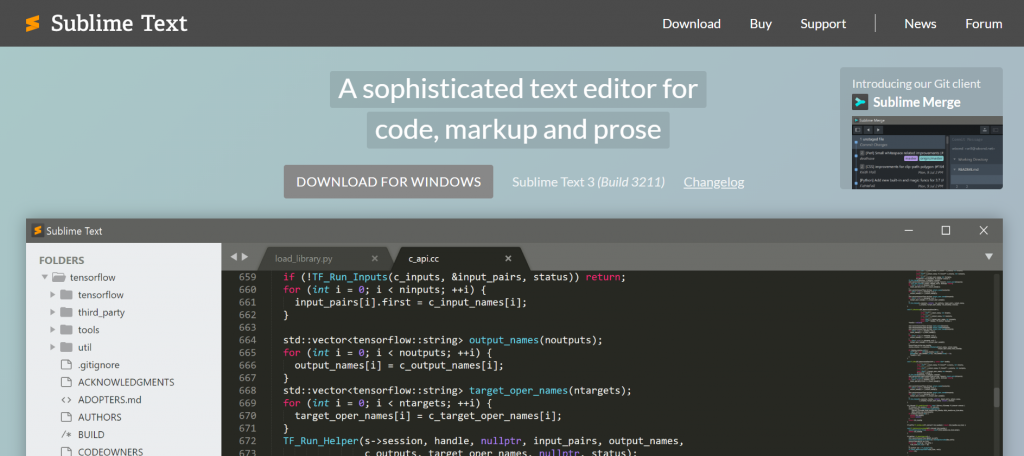
Task: Click the file icon beside AUTHORS
Action: tap(65, 417)
